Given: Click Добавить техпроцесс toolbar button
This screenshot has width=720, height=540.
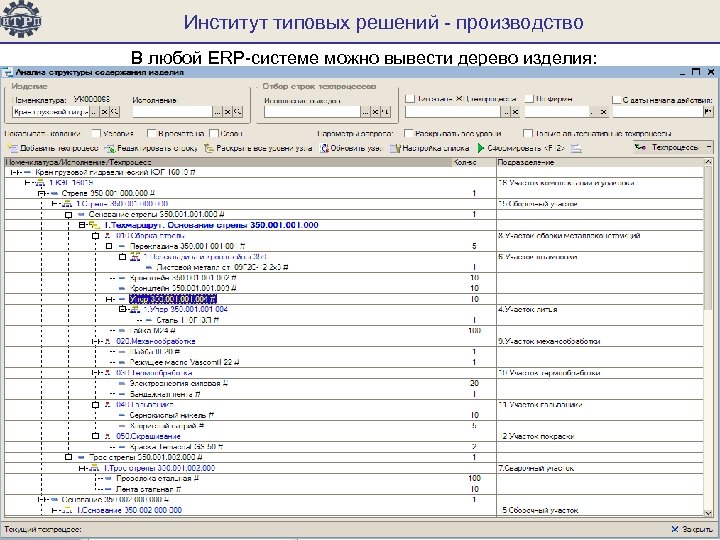Looking at the screenshot, I should tap(53, 148).
